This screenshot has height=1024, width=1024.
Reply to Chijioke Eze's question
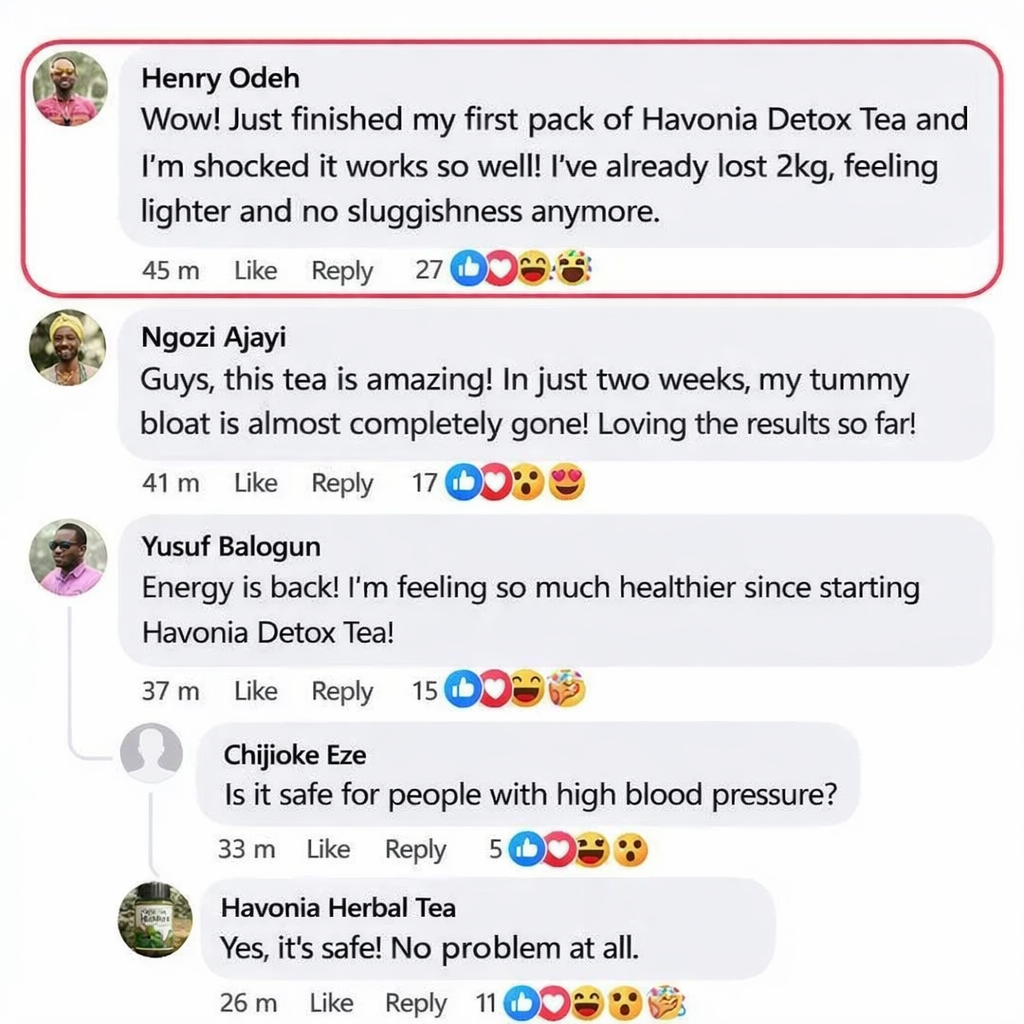415,850
